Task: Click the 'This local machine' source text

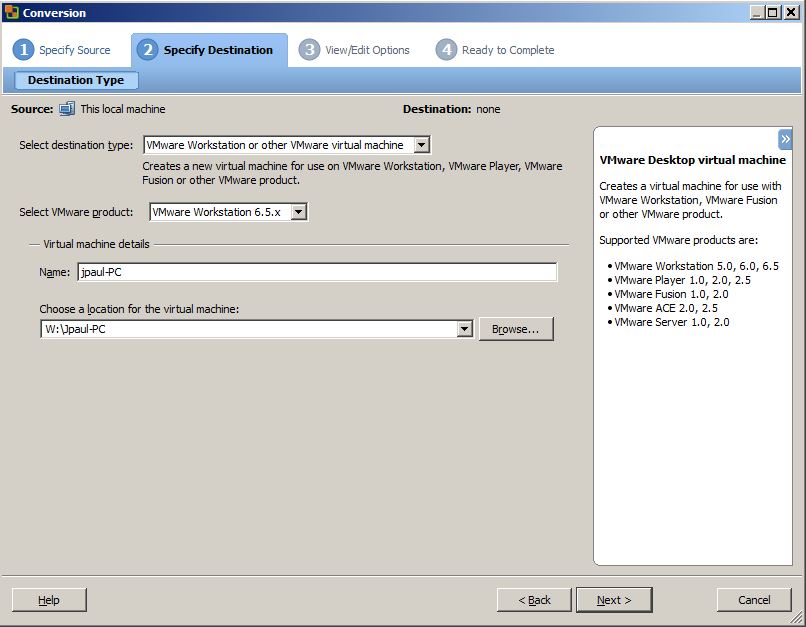Action: tap(123, 109)
